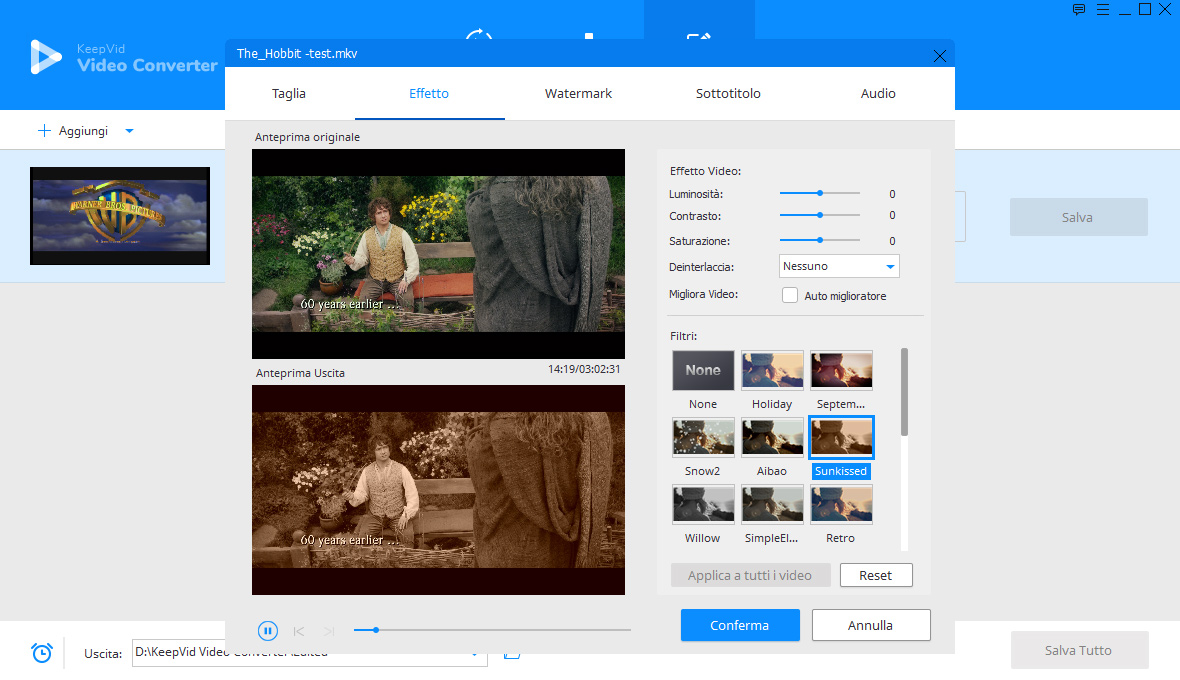Click the schedule alarm clock icon
This screenshot has height=680, width=1180.
tap(42, 652)
